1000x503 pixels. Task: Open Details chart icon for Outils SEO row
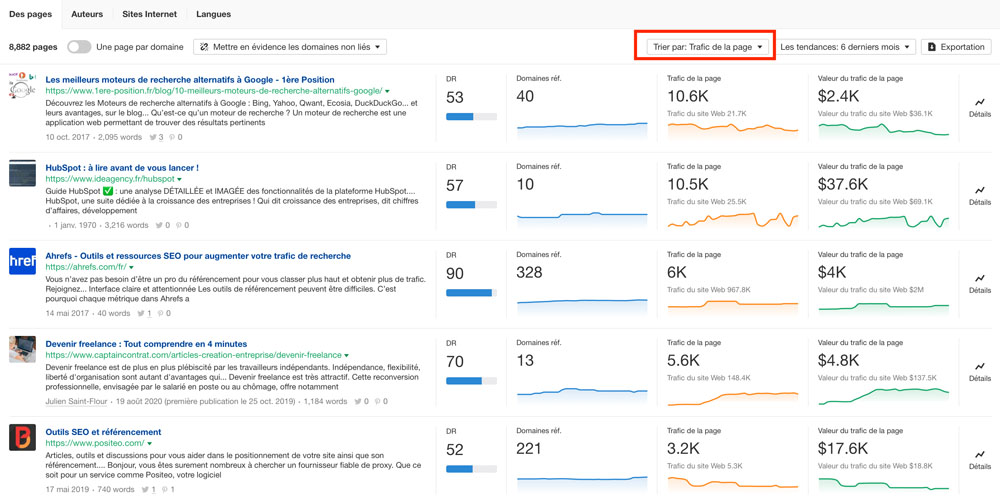tap(980, 454)
